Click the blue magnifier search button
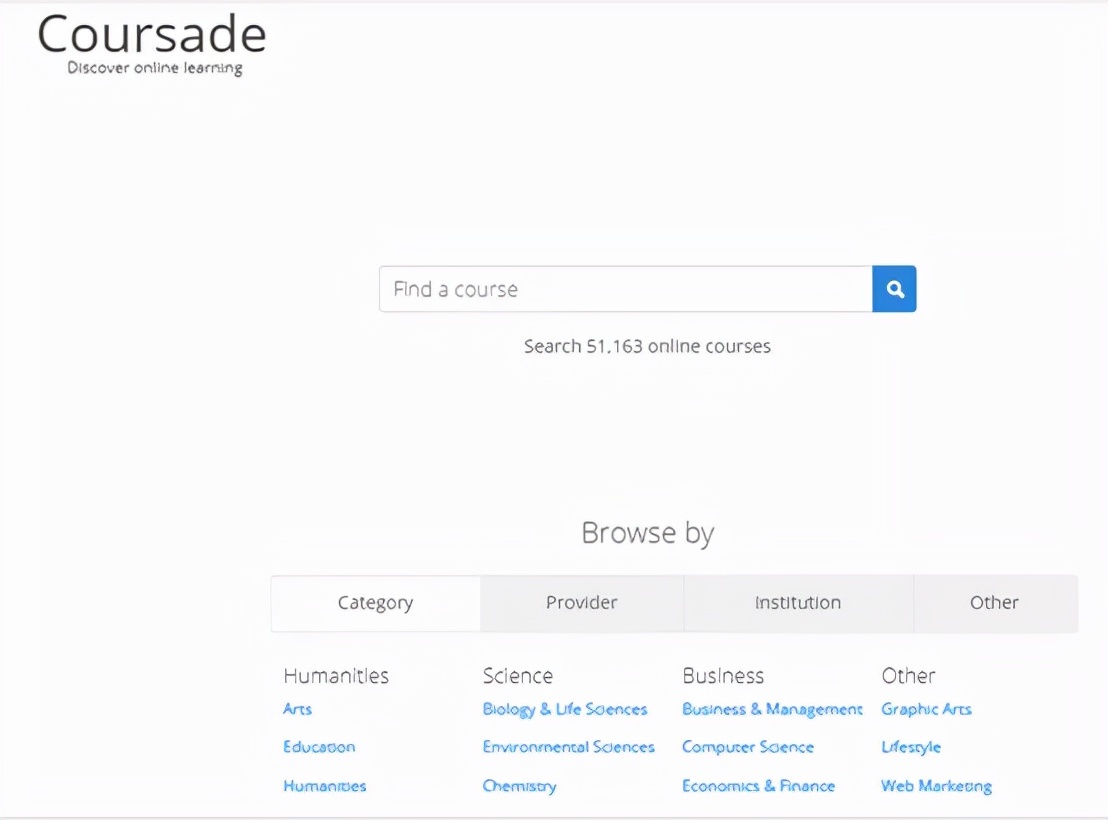 [894, 289]
